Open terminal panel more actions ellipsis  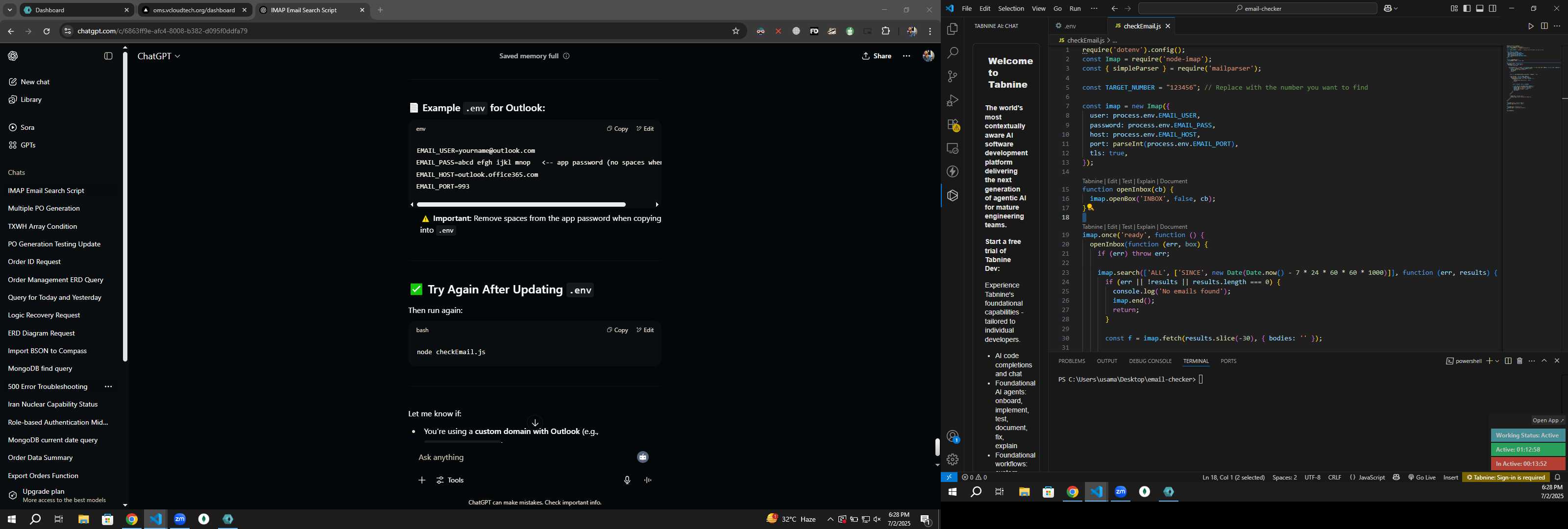[1532, 361]
